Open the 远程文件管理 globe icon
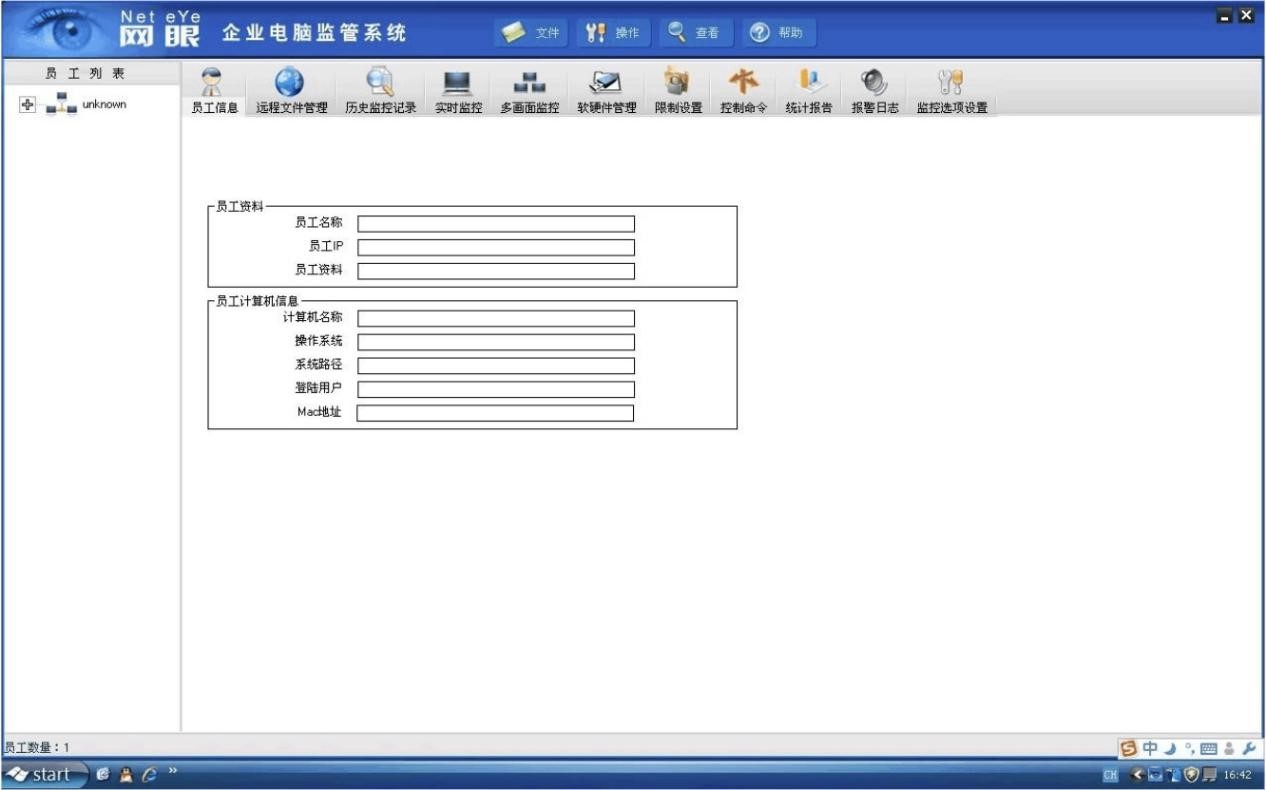The height and width of the screenshot is (790, 1266). point(290,83)
